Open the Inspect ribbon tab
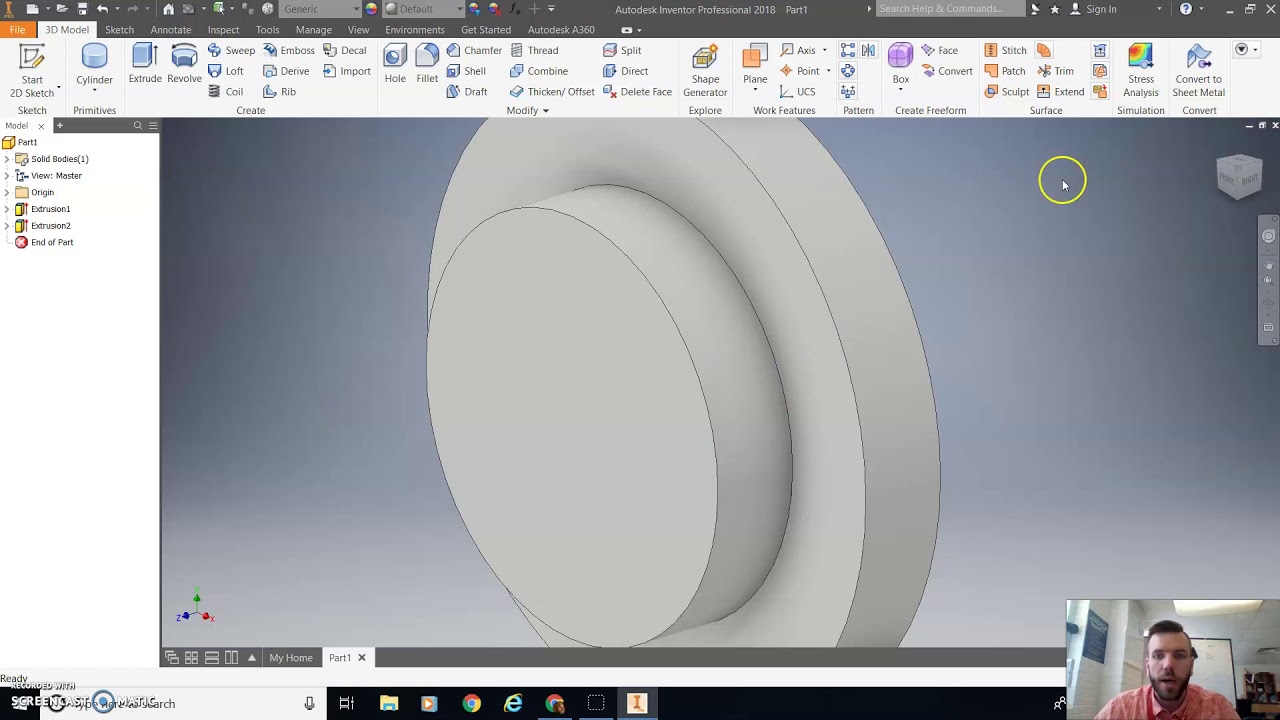This screenshot has width=1280, height=720. (x=223, y=30)
